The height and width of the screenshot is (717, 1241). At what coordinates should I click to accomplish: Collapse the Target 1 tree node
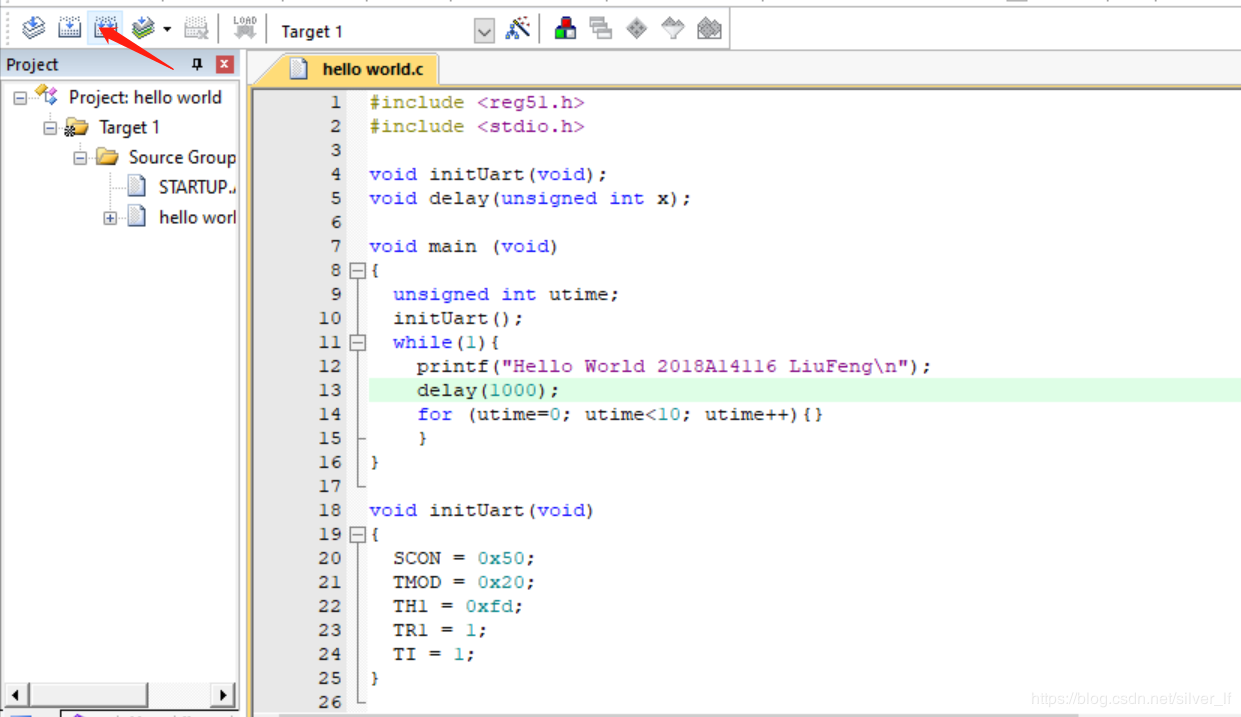(x=50, y=128)
